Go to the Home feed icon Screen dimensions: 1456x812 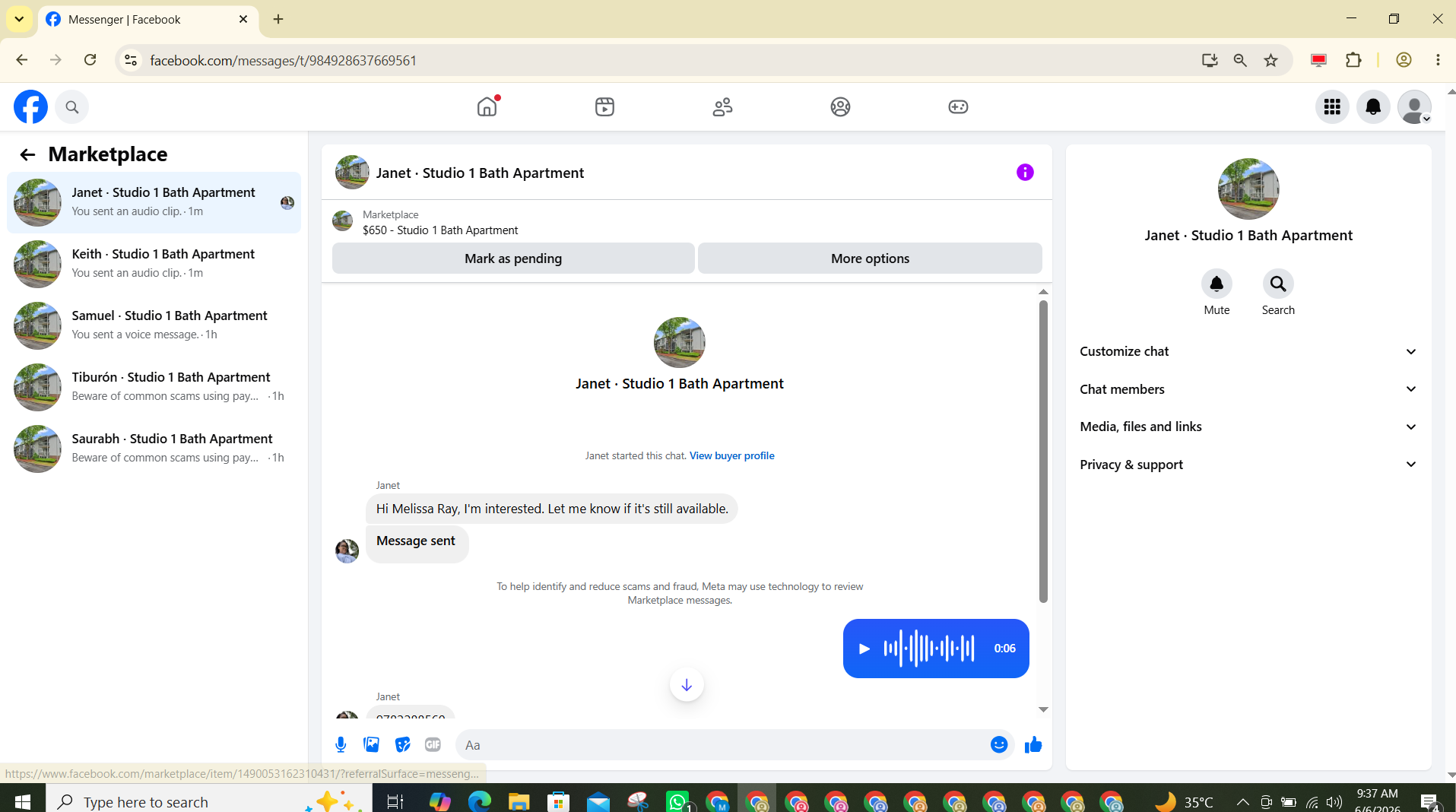point(487,106)
